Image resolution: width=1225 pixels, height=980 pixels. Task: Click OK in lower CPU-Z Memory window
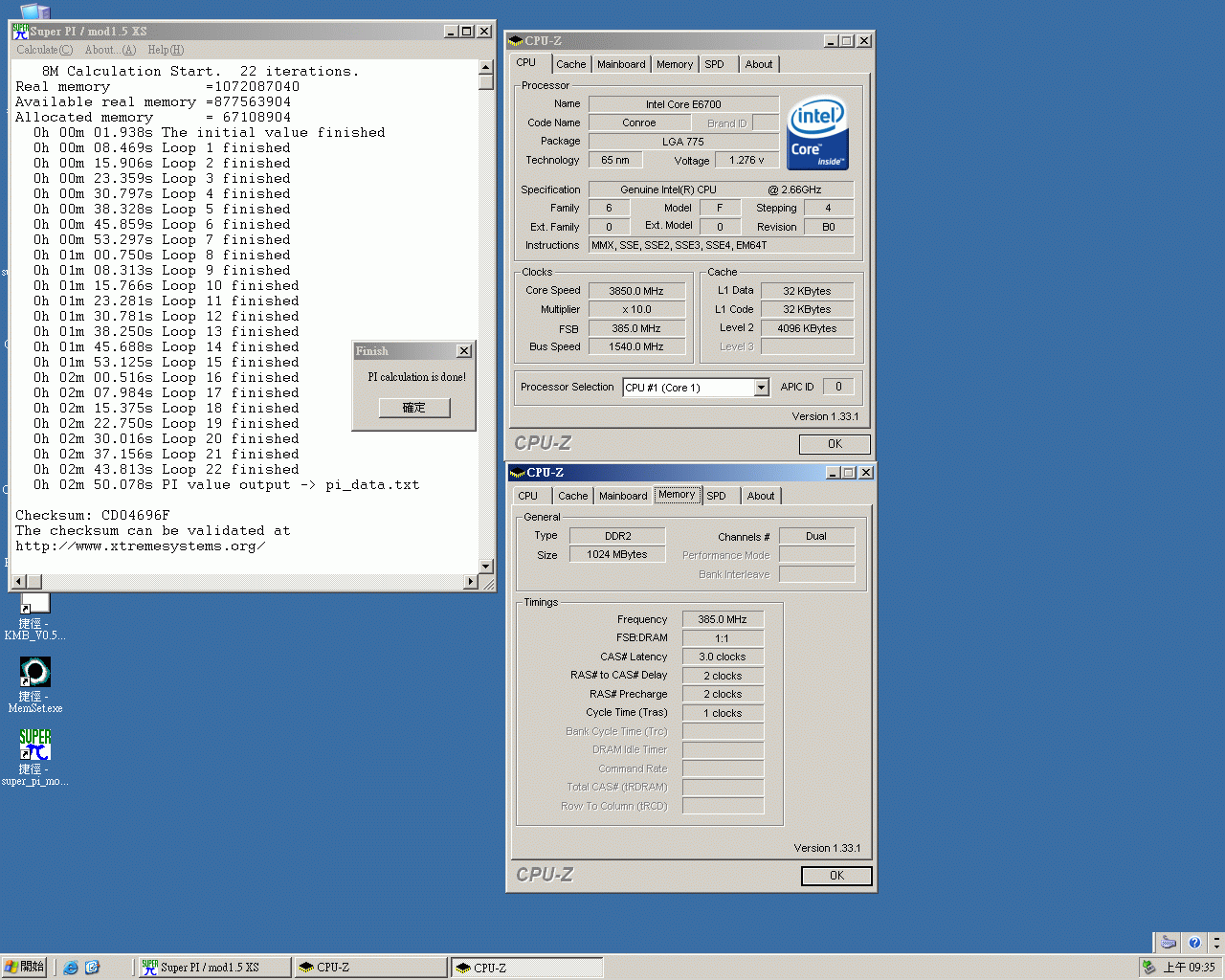pyautogui.click(x=836, y=876)
